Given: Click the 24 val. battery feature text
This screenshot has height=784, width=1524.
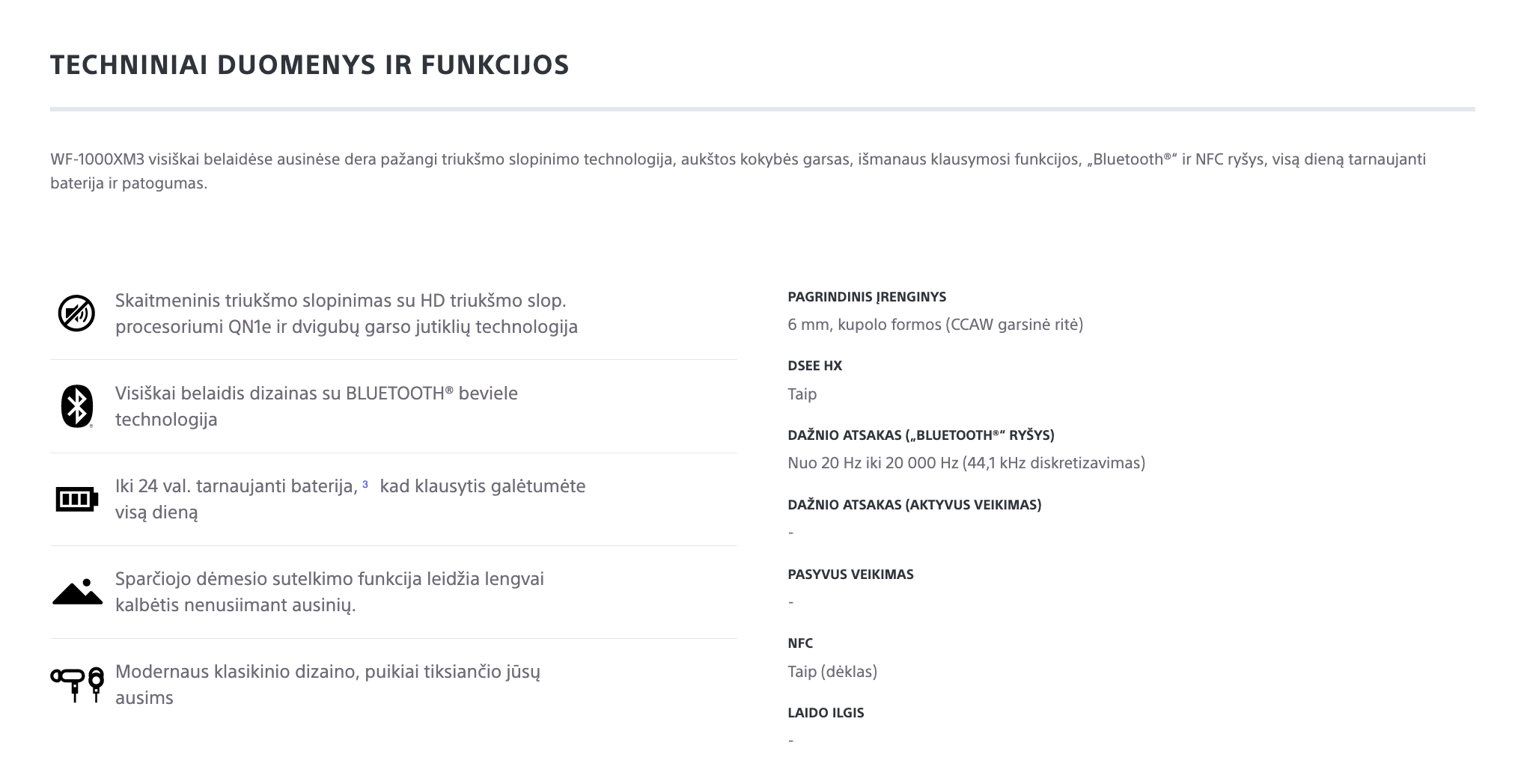Looking at the screenshot, I should coord(350,499).
